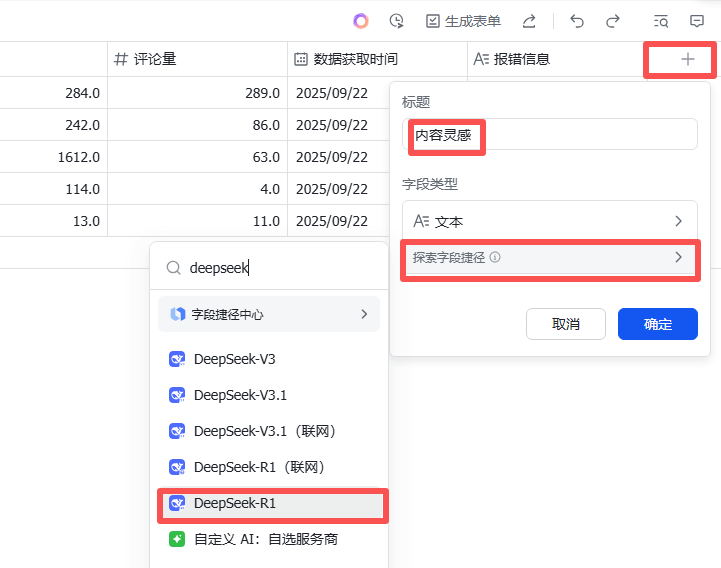This screenshot has width=721, height=568.
Task: Click the 标题 field name input
Action: (x=549, y=135)
